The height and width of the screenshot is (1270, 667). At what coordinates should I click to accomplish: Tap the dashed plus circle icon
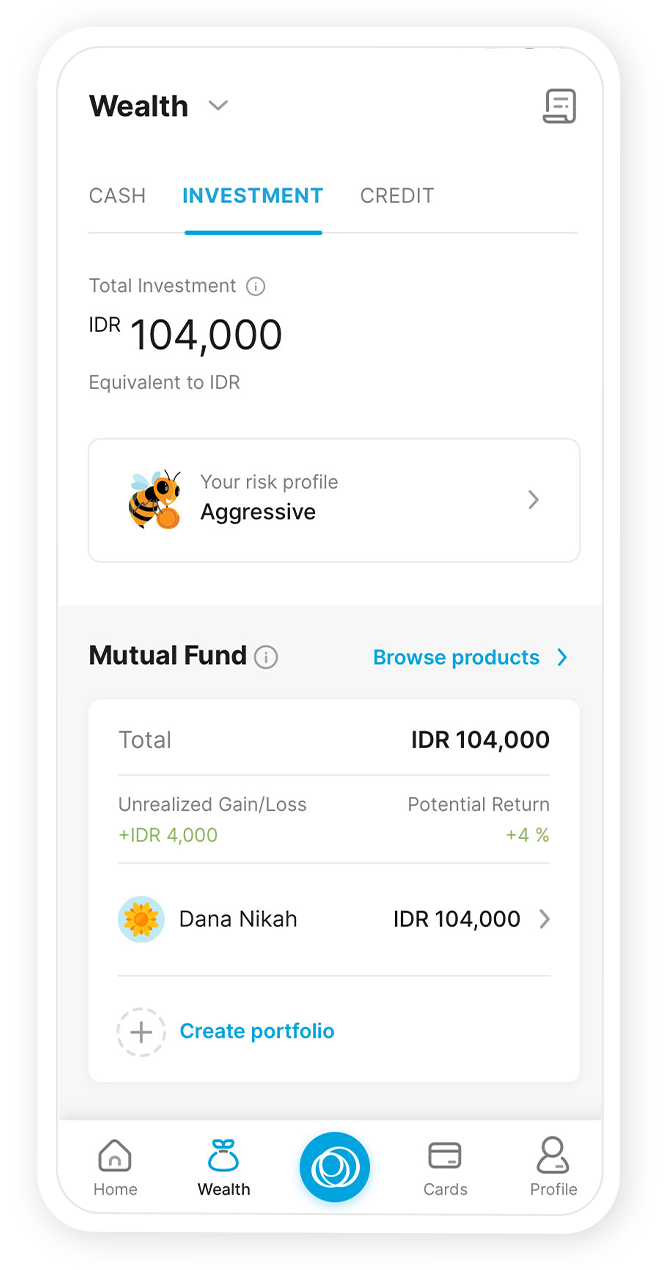point(141,1032)
